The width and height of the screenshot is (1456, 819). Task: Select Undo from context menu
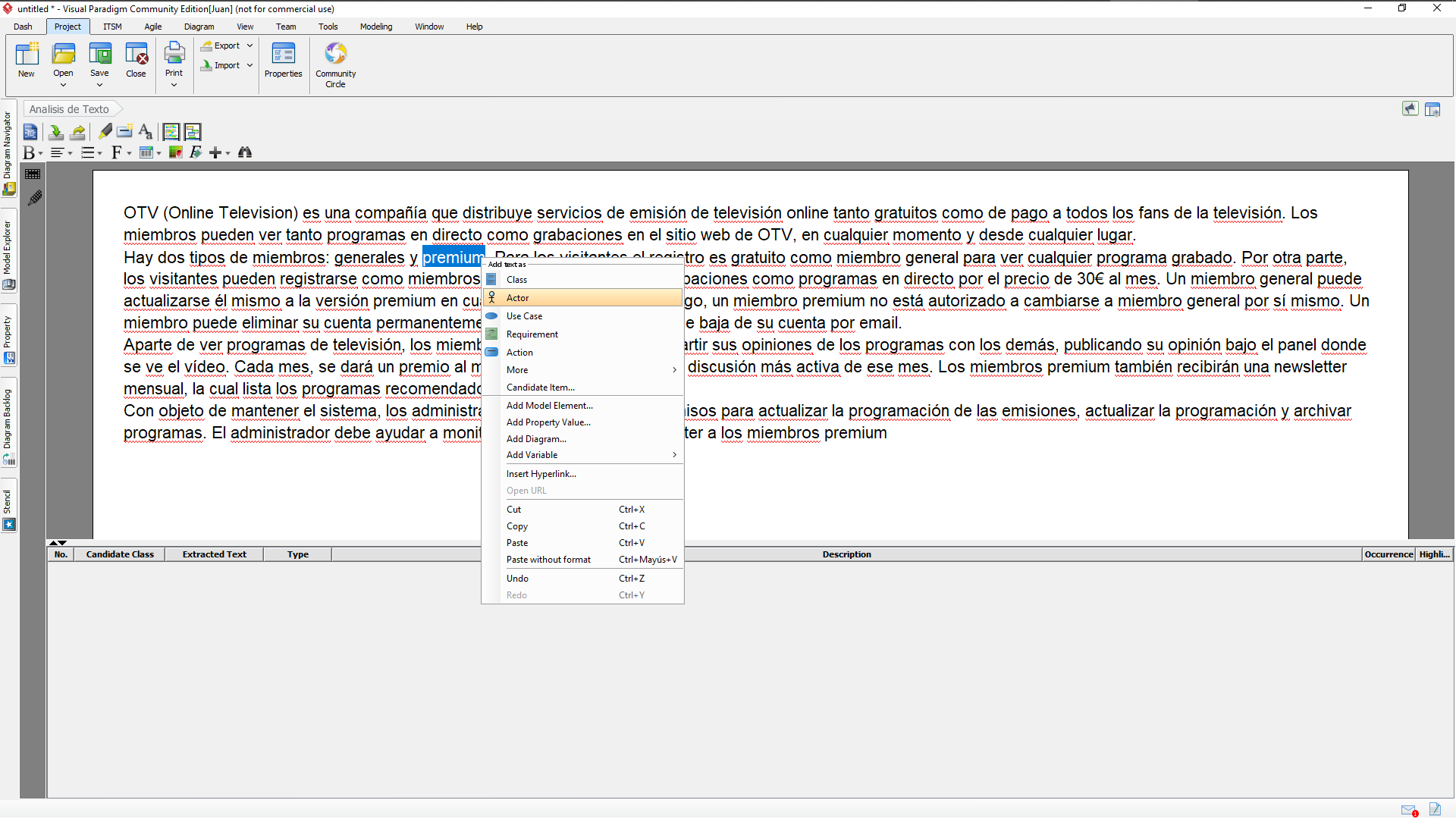point(583,579)
